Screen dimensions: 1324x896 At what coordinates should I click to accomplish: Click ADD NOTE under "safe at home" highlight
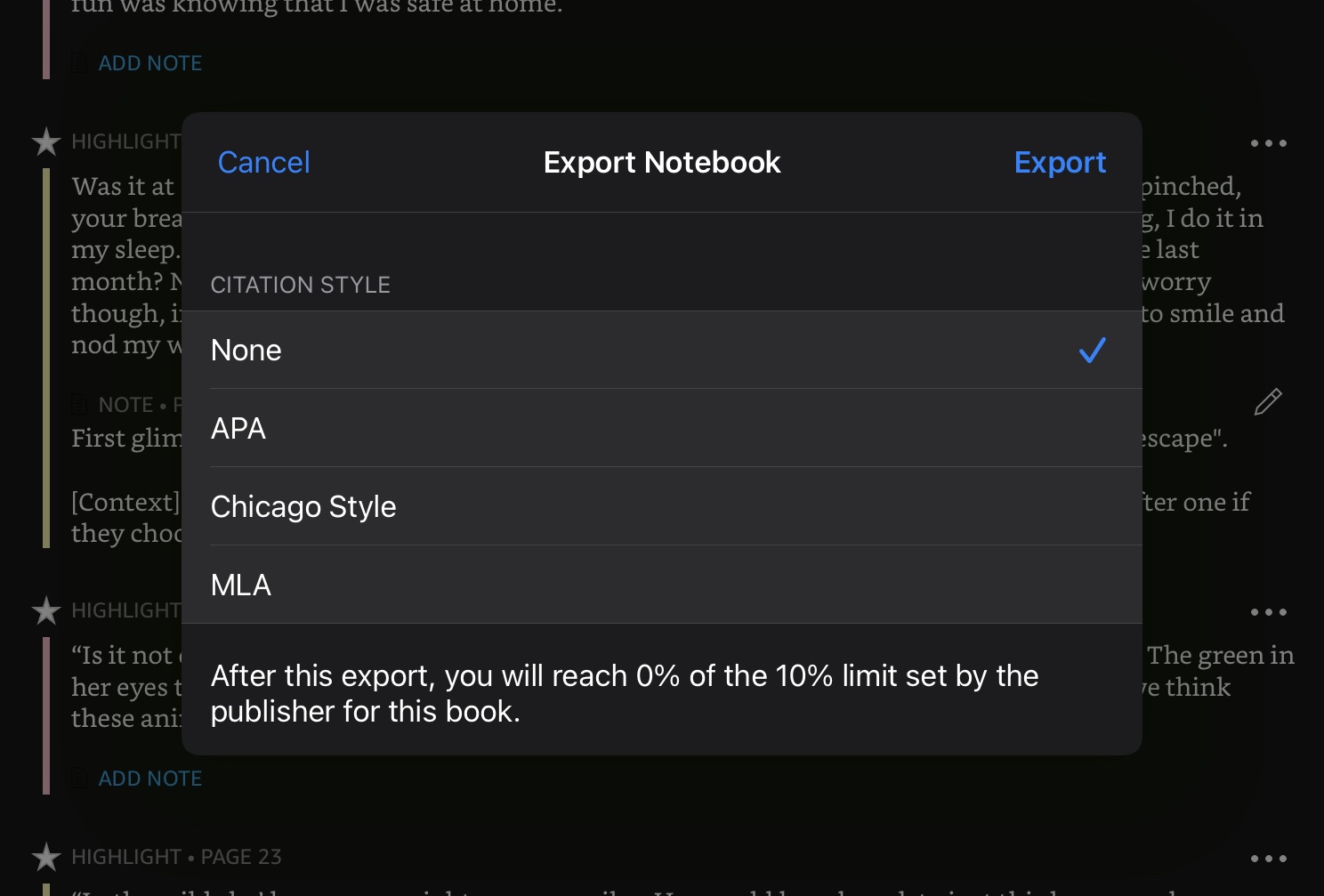point(149,63)
